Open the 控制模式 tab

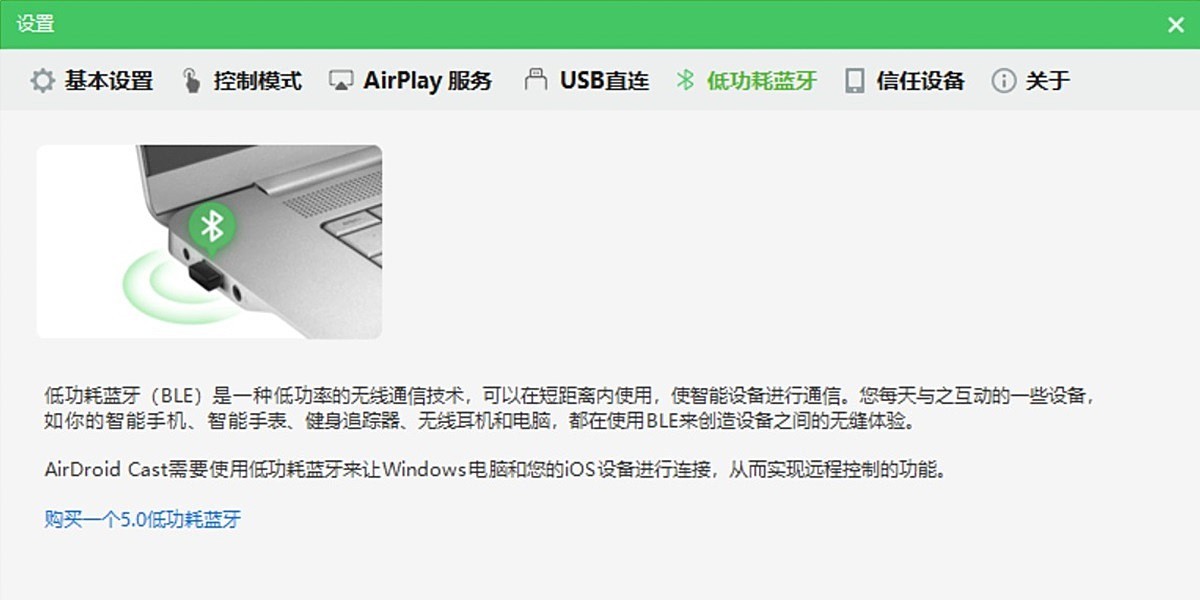coord(257,81)
